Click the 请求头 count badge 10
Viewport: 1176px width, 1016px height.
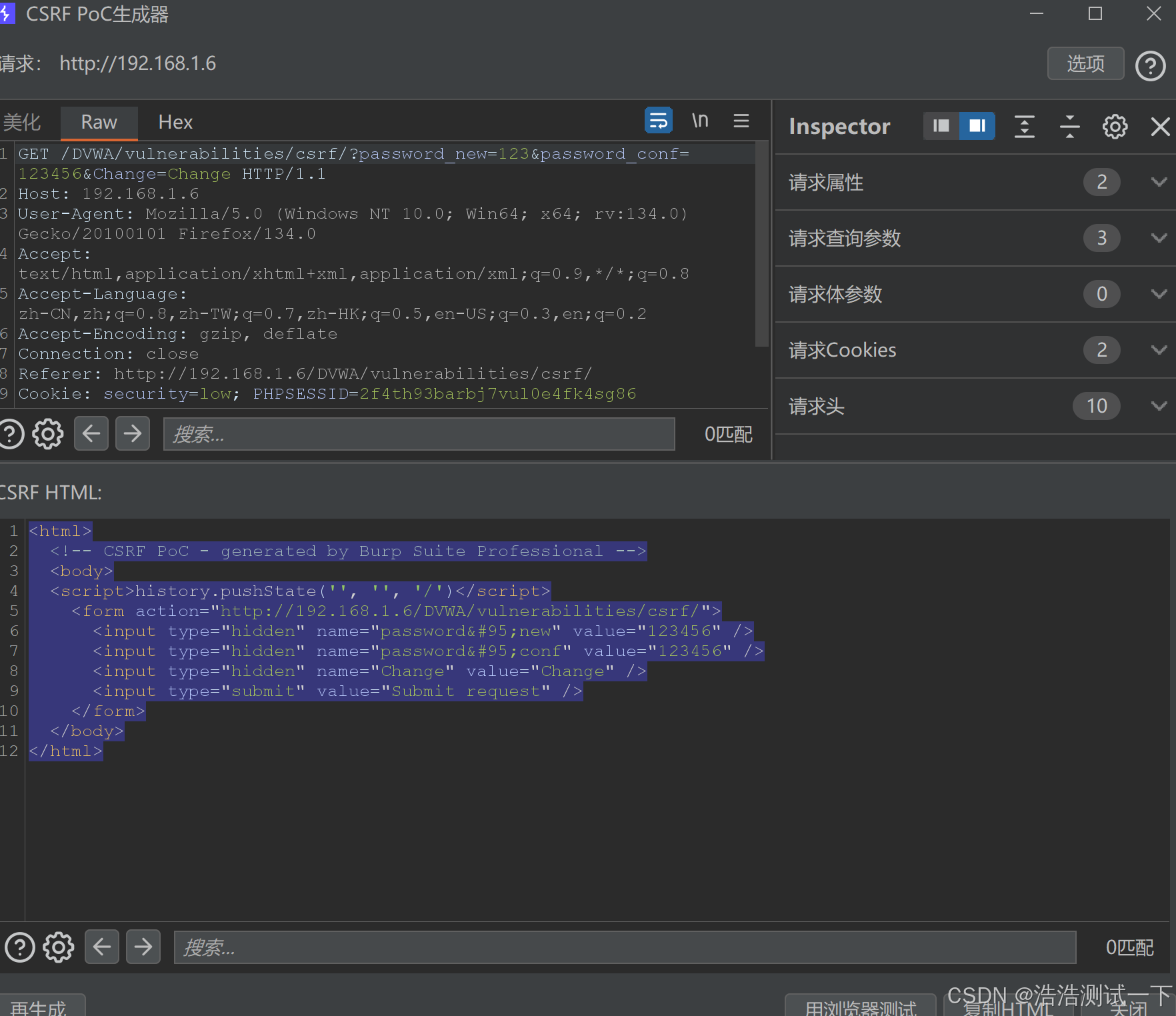pyautogui.click(x=1097, y=406)
